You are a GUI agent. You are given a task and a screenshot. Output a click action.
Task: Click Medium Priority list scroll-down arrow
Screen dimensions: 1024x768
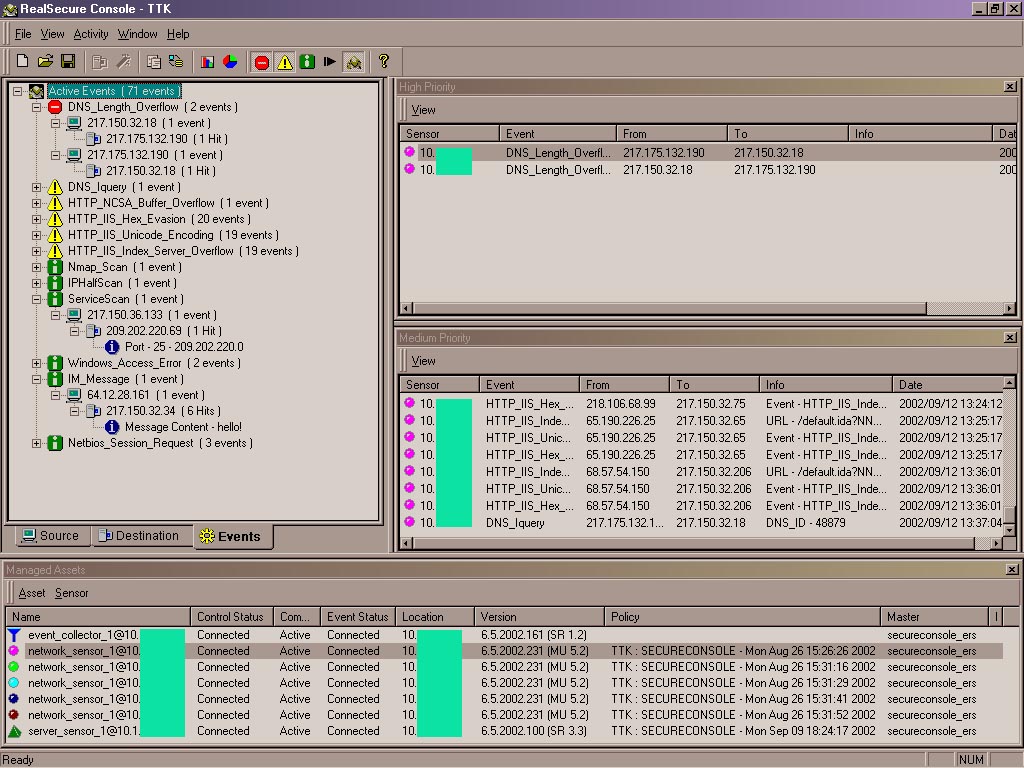1009,530
